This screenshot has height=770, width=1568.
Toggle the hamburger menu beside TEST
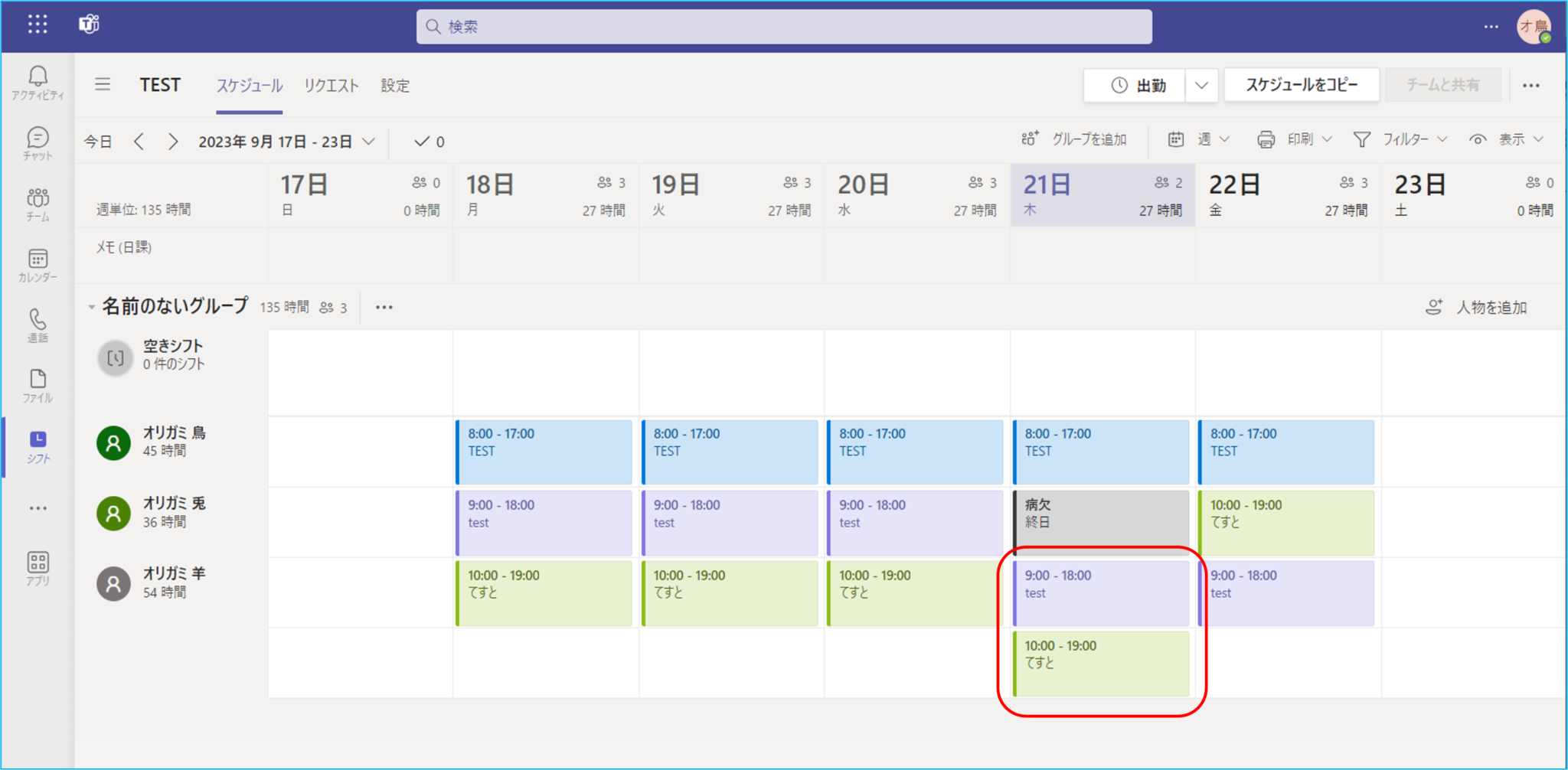tap(103, 84)
